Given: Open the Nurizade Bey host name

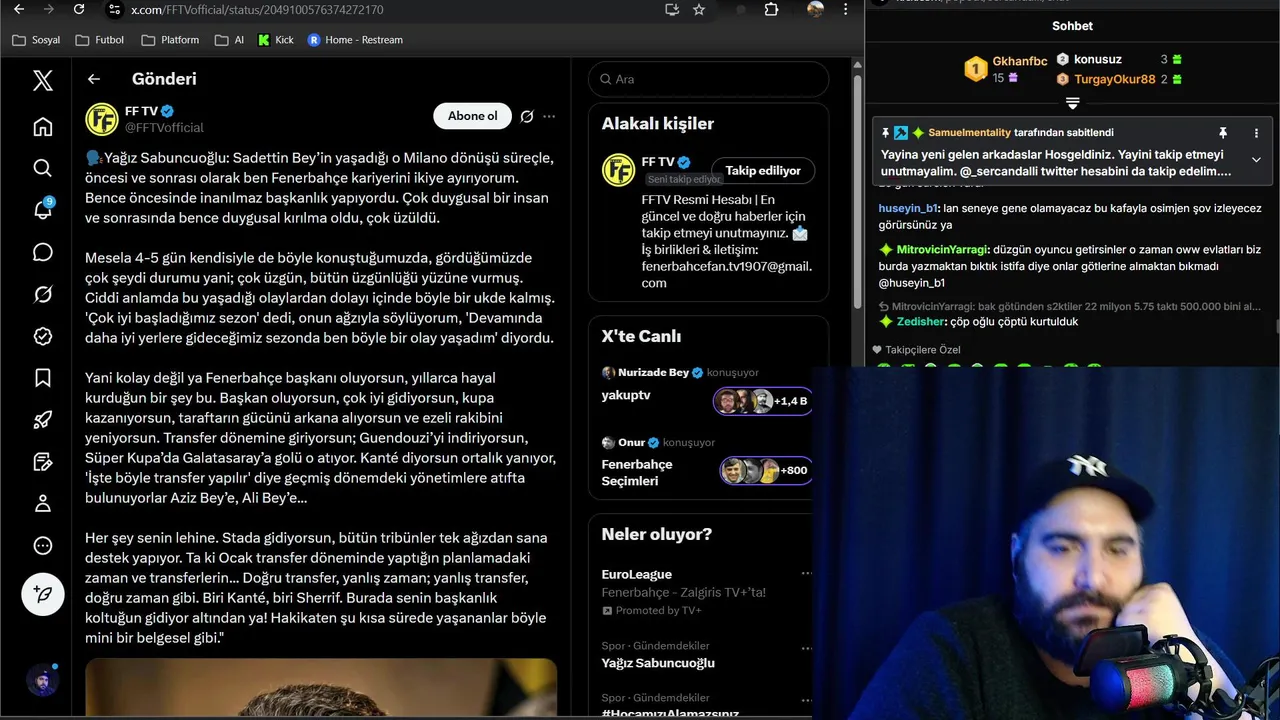Looking at the screenshot, I should [653, 372].
